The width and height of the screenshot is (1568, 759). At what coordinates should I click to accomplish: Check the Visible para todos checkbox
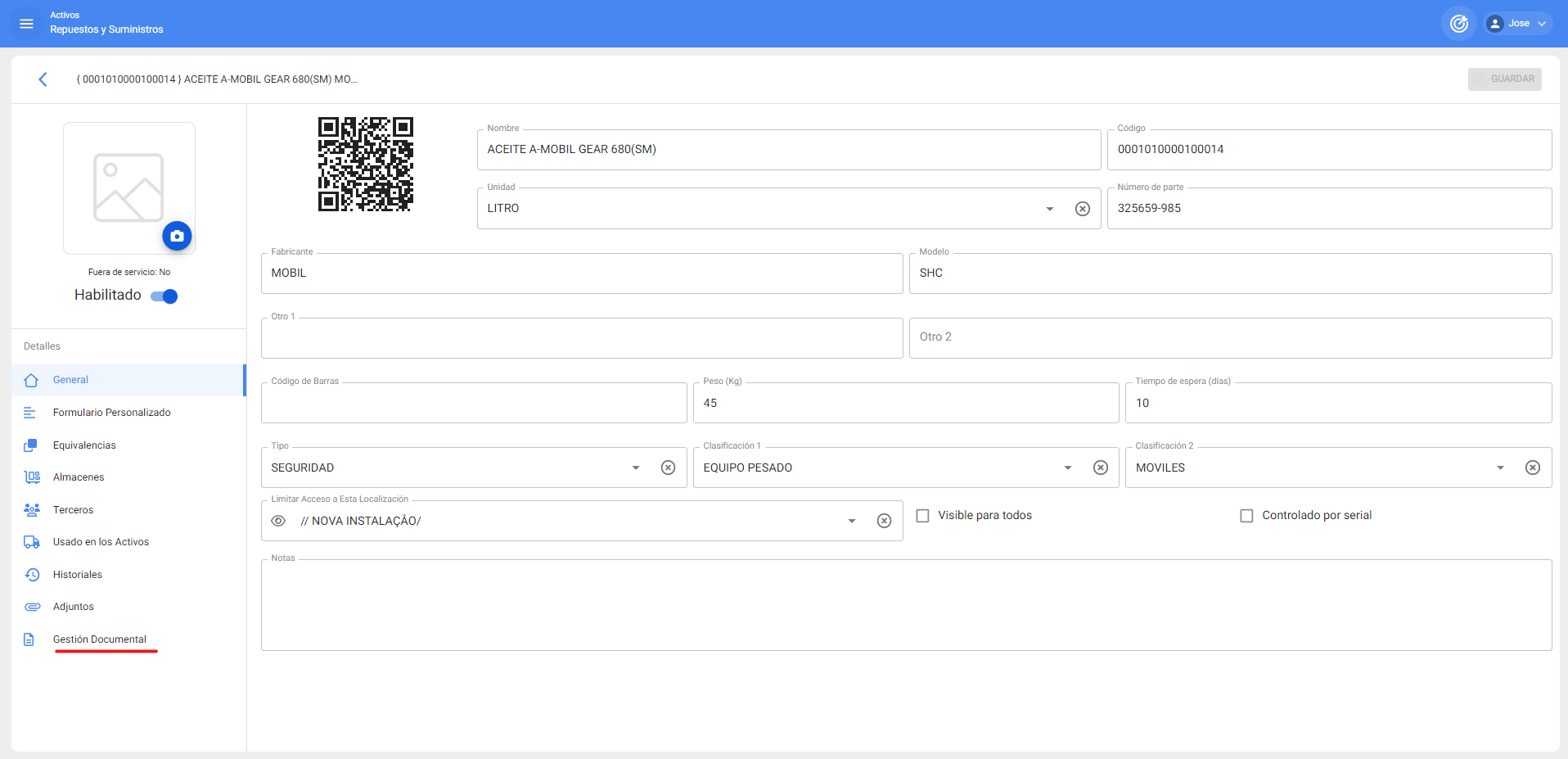922,516
